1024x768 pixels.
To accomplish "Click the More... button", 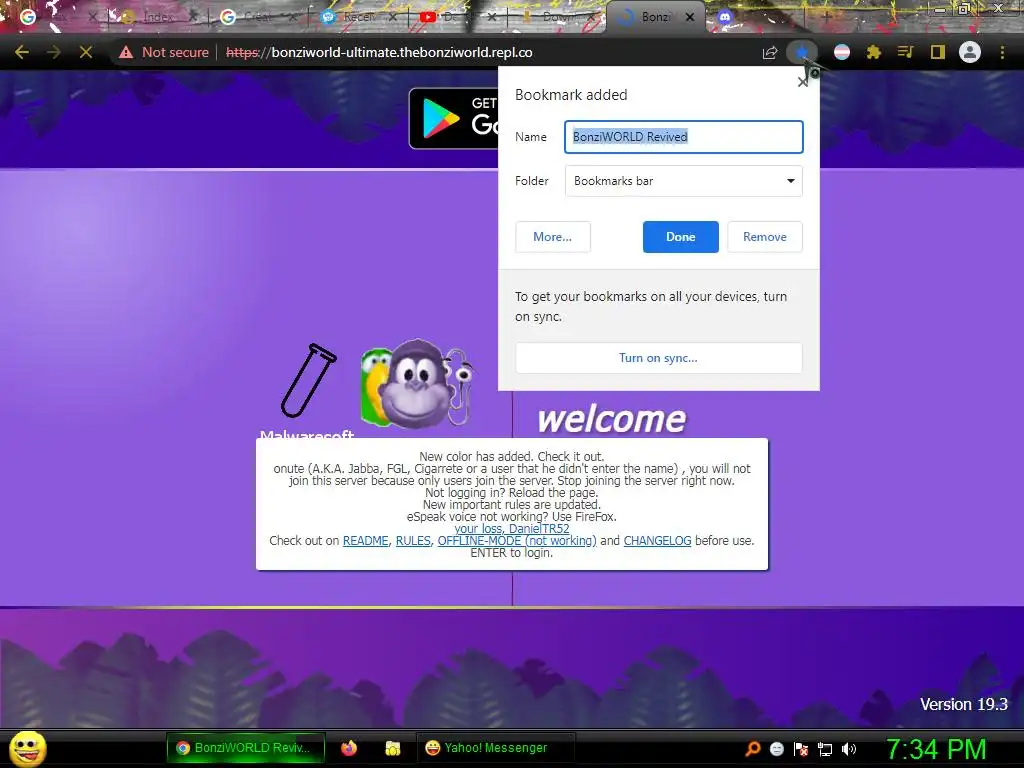I will (552, 237).
